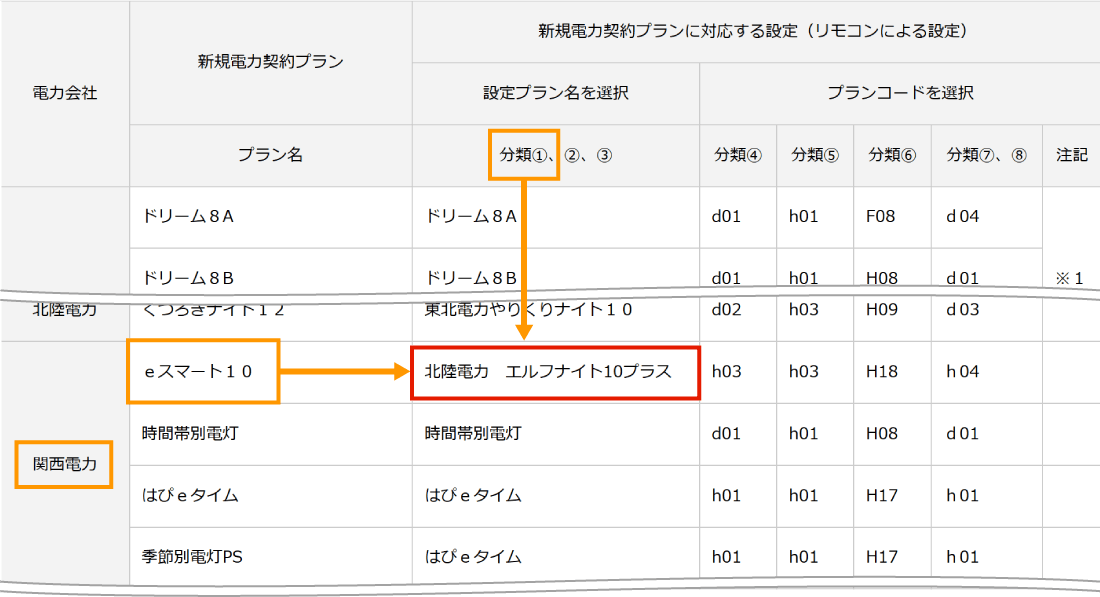This screenshot has height=597, width=1100.
Task: Click 時間帯別電灯 in the プラン名 column
Action: pyautogui.click(x=190, y=434)
